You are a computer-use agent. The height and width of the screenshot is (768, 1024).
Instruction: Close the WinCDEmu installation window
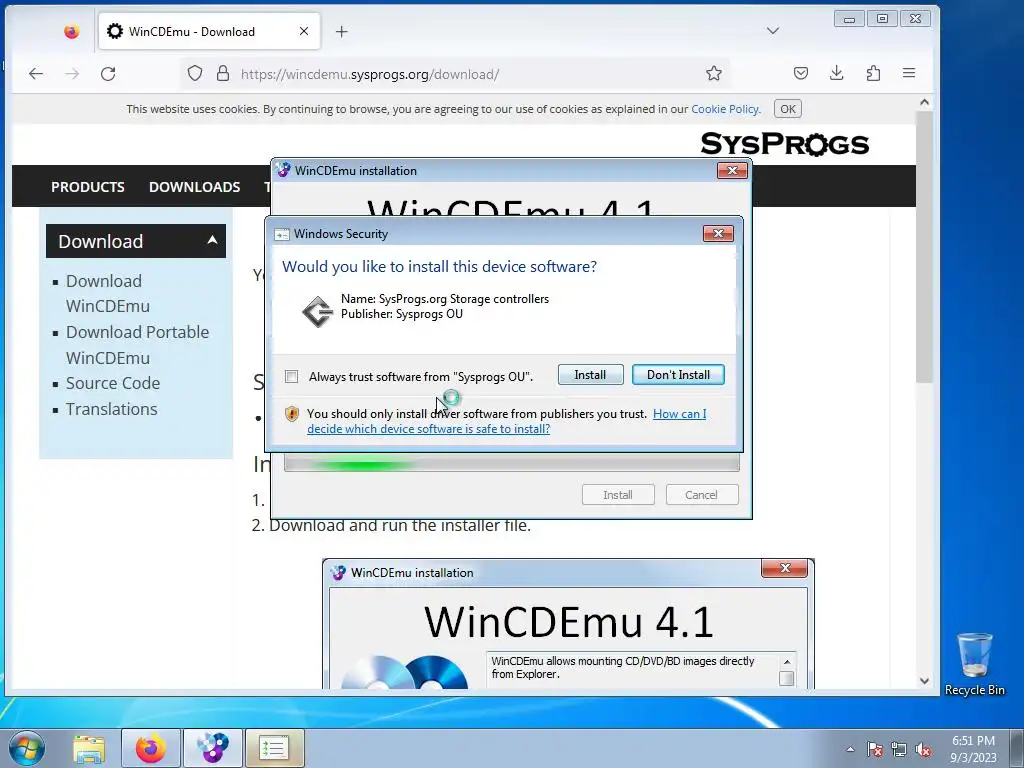point(732,170)
